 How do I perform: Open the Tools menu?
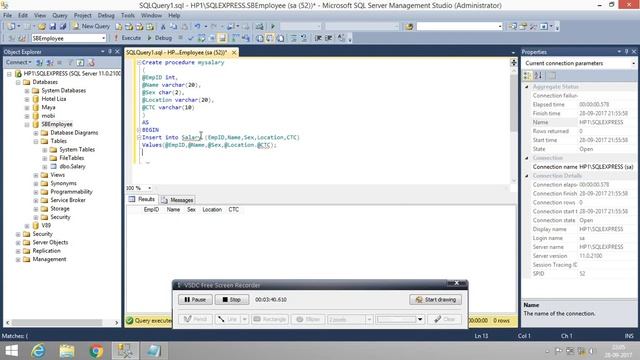(x=127, y=15)
